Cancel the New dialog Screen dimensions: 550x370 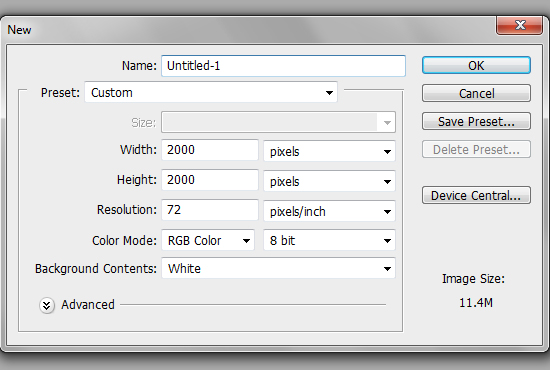tap(476, 93)
